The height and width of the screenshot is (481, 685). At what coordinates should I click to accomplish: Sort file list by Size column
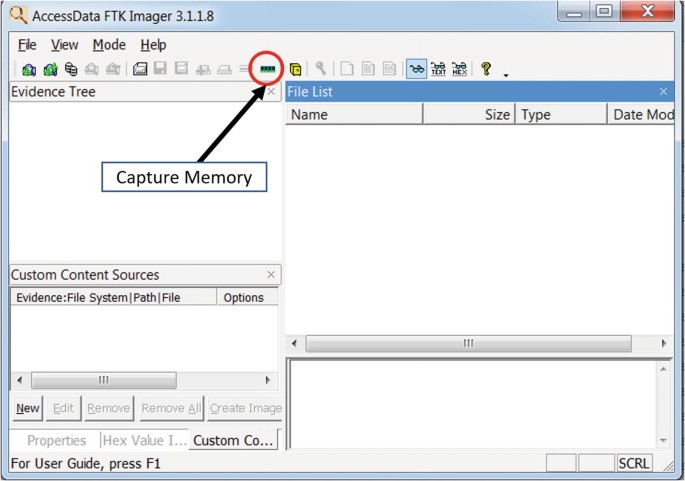coord(469,114)
